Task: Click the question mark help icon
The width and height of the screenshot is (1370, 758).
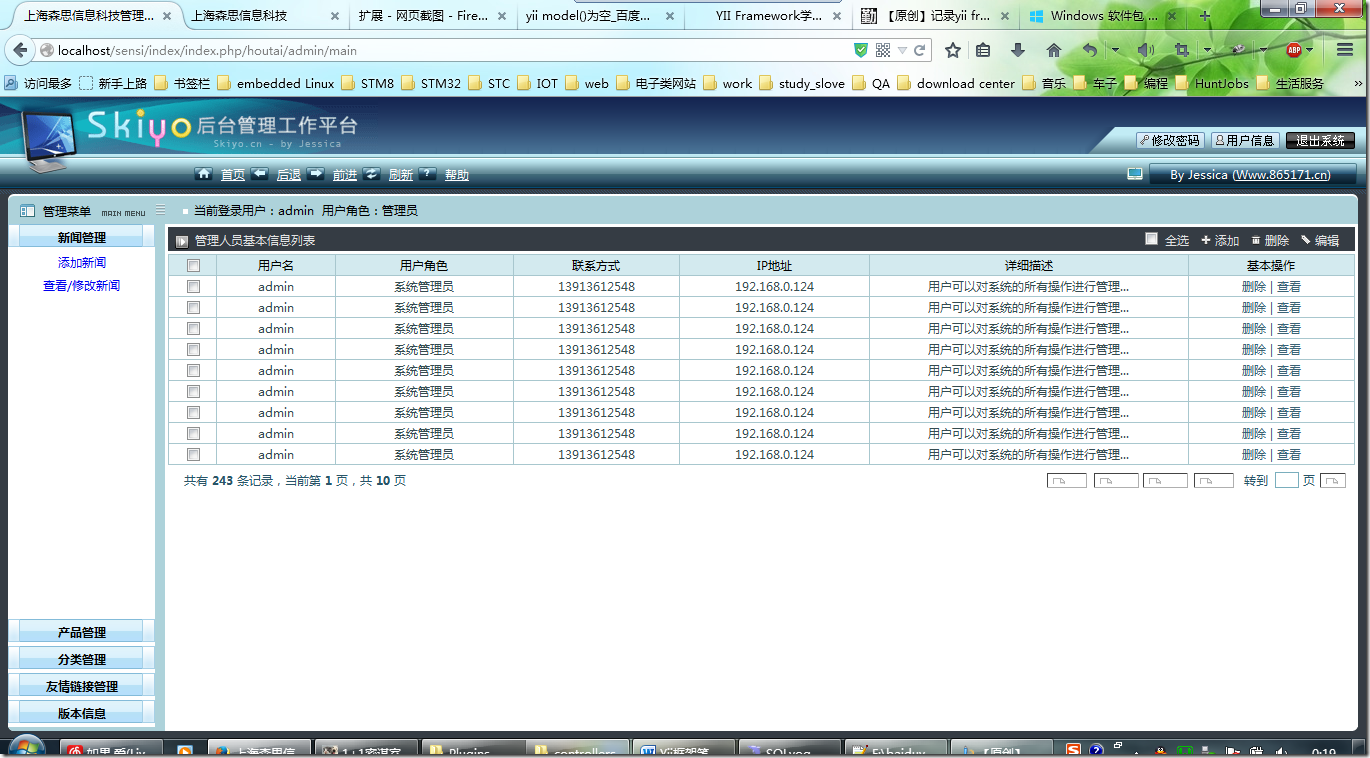Action: [427, 174]
